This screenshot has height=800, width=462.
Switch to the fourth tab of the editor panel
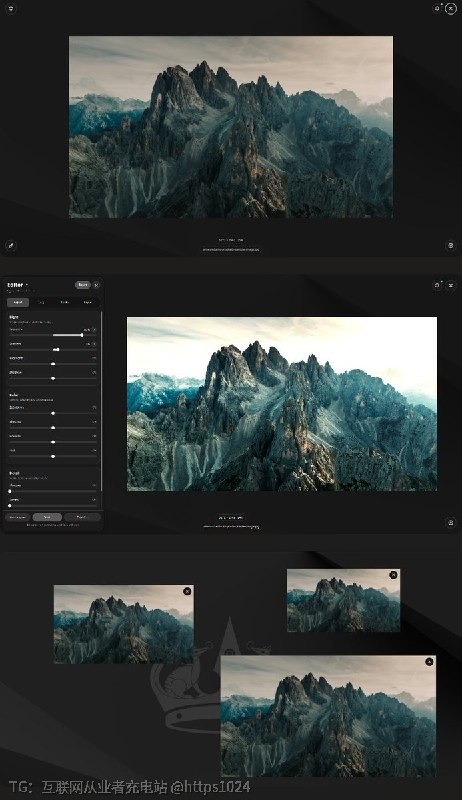[x=88, y=302]
